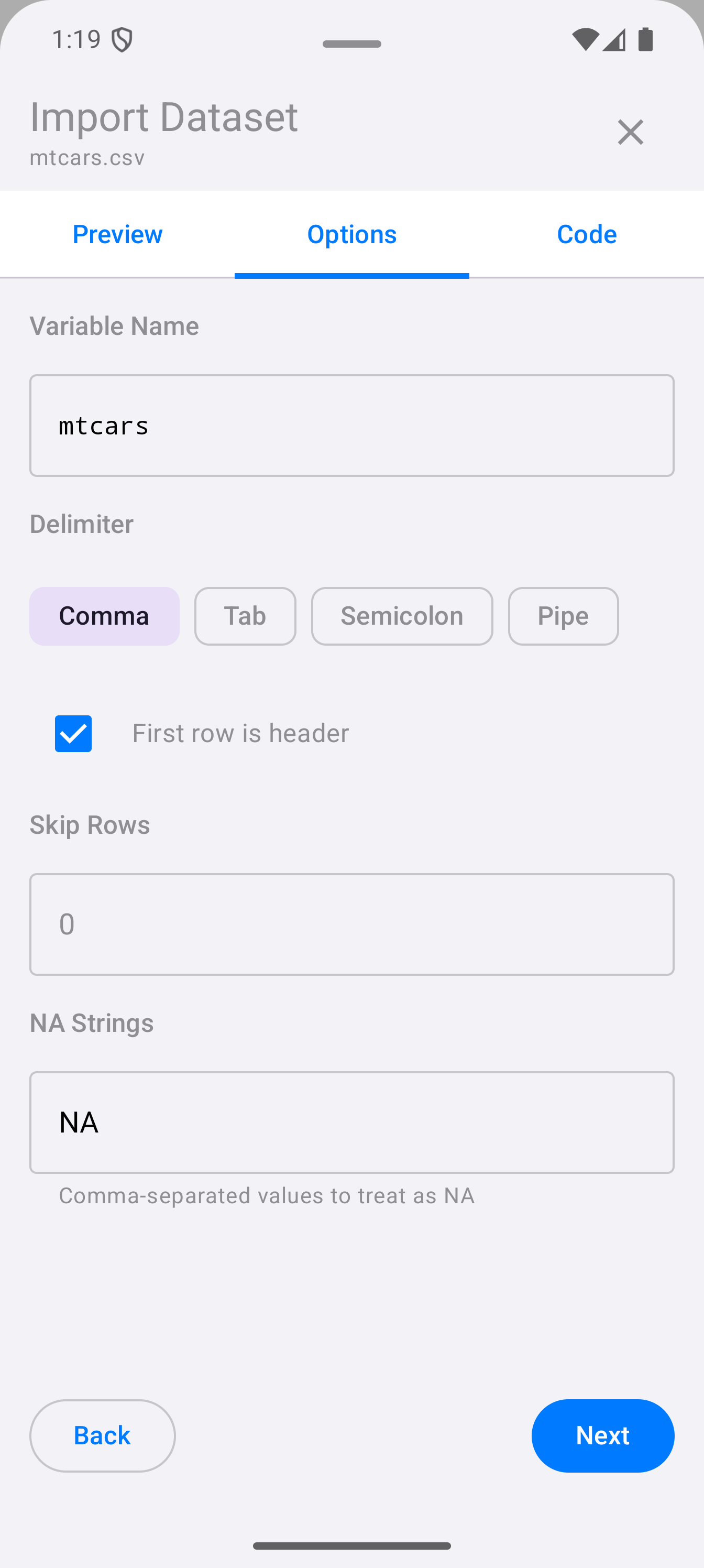This screenshot has height=1568, width=704.
Task: Select the Pipe delimiter chip
Action: point(563,616)
